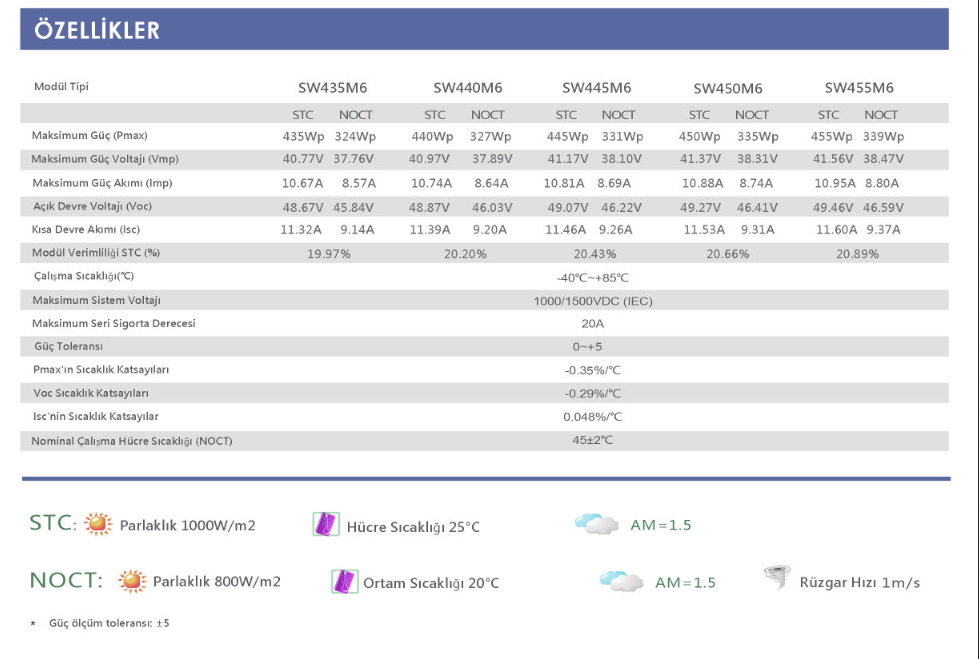Screen dimensions: 979x659
Task: Click the Maksimum Güç Voltajı (Vmp) label
Action: coord(105,159)
